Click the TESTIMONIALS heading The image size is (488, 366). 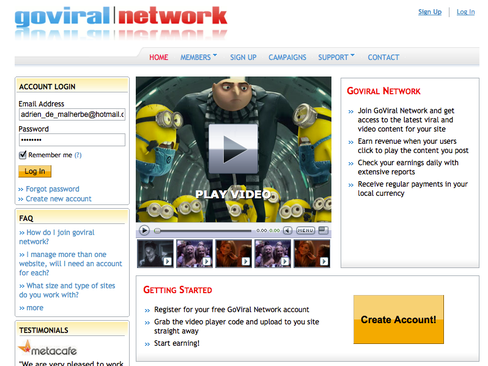(44, 330)
